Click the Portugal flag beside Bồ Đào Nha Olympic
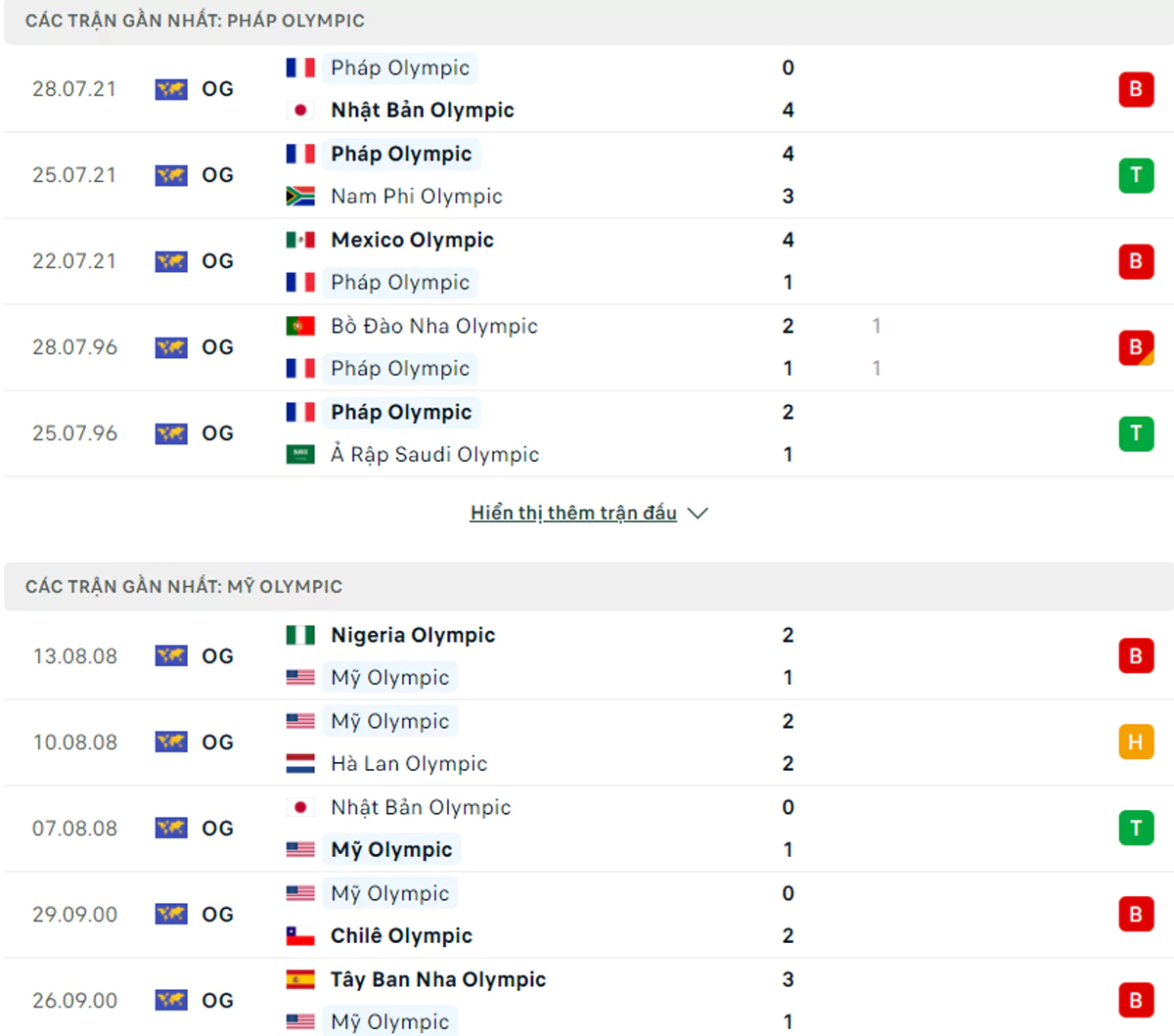Image resolution: width=1174 pixels, height=1036 pixels. 300,326
